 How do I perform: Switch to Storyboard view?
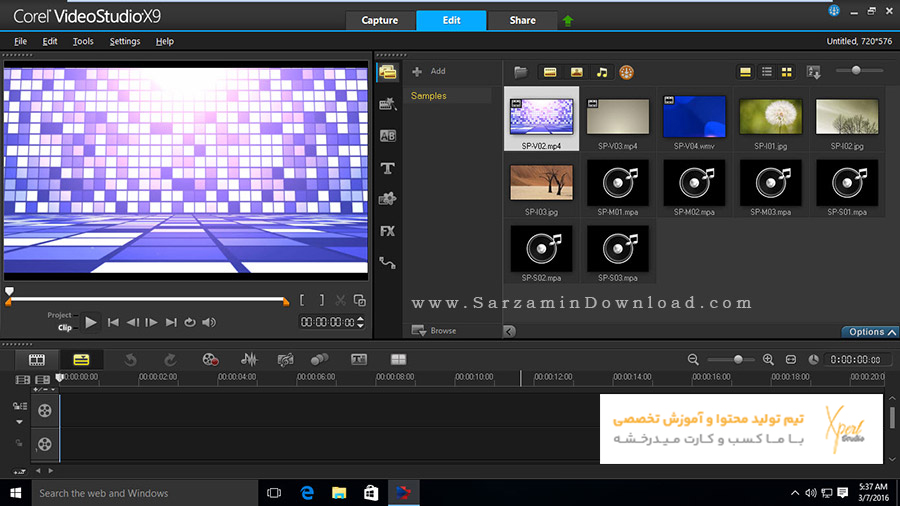tap(37, 360)
